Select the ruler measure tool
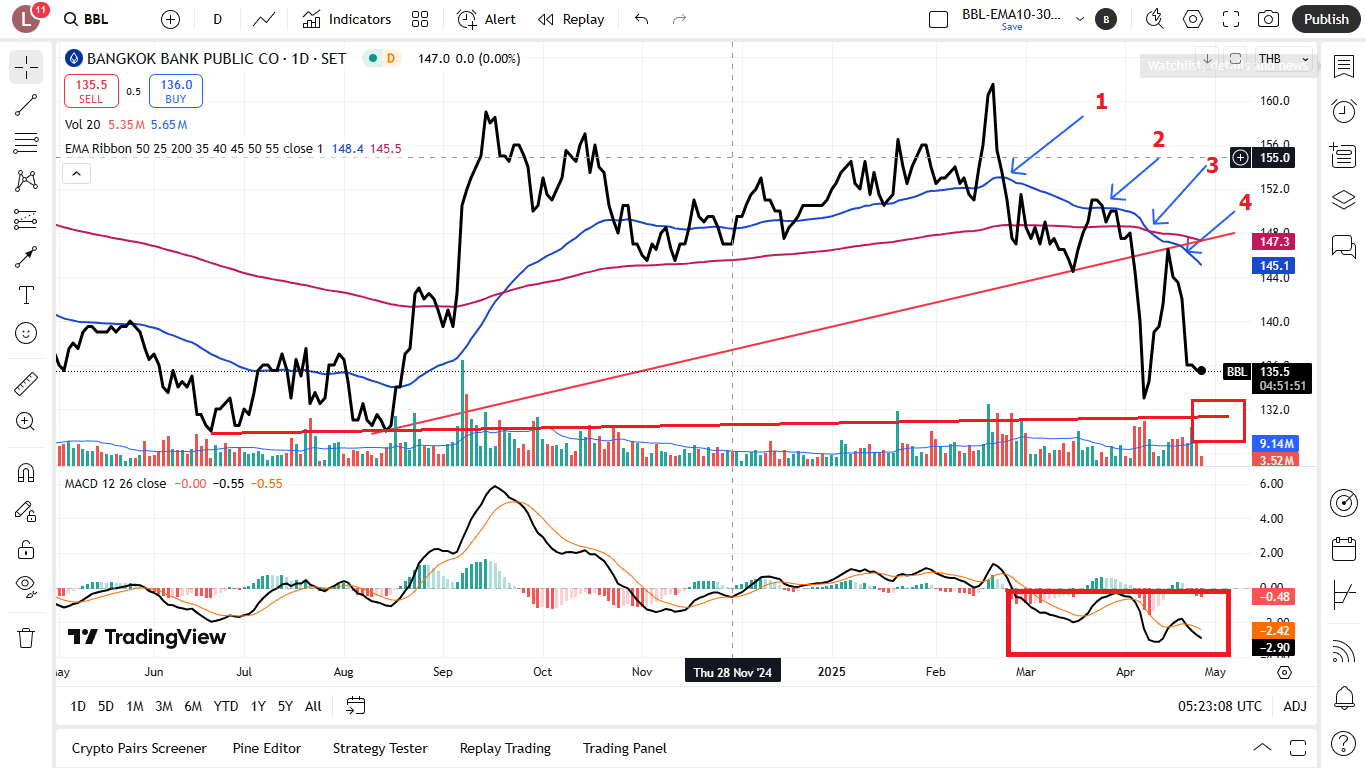1366x768 pixels. (26, 383)
